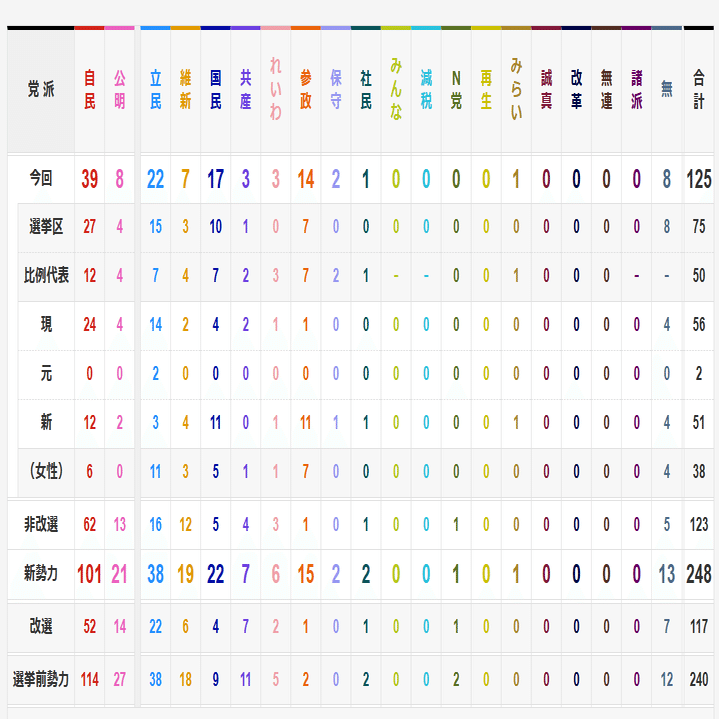The width and height of the screenshot is (719, 719).
Task: Click 立民 value 2 in 元 row
Action: coord(155,374)
